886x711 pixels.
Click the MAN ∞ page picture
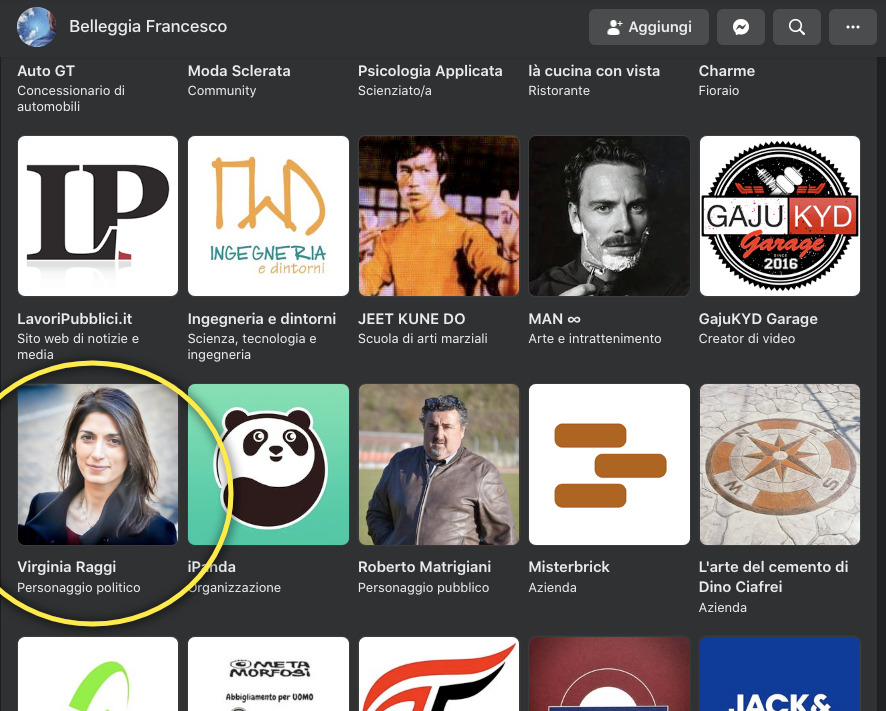point(609,216)
